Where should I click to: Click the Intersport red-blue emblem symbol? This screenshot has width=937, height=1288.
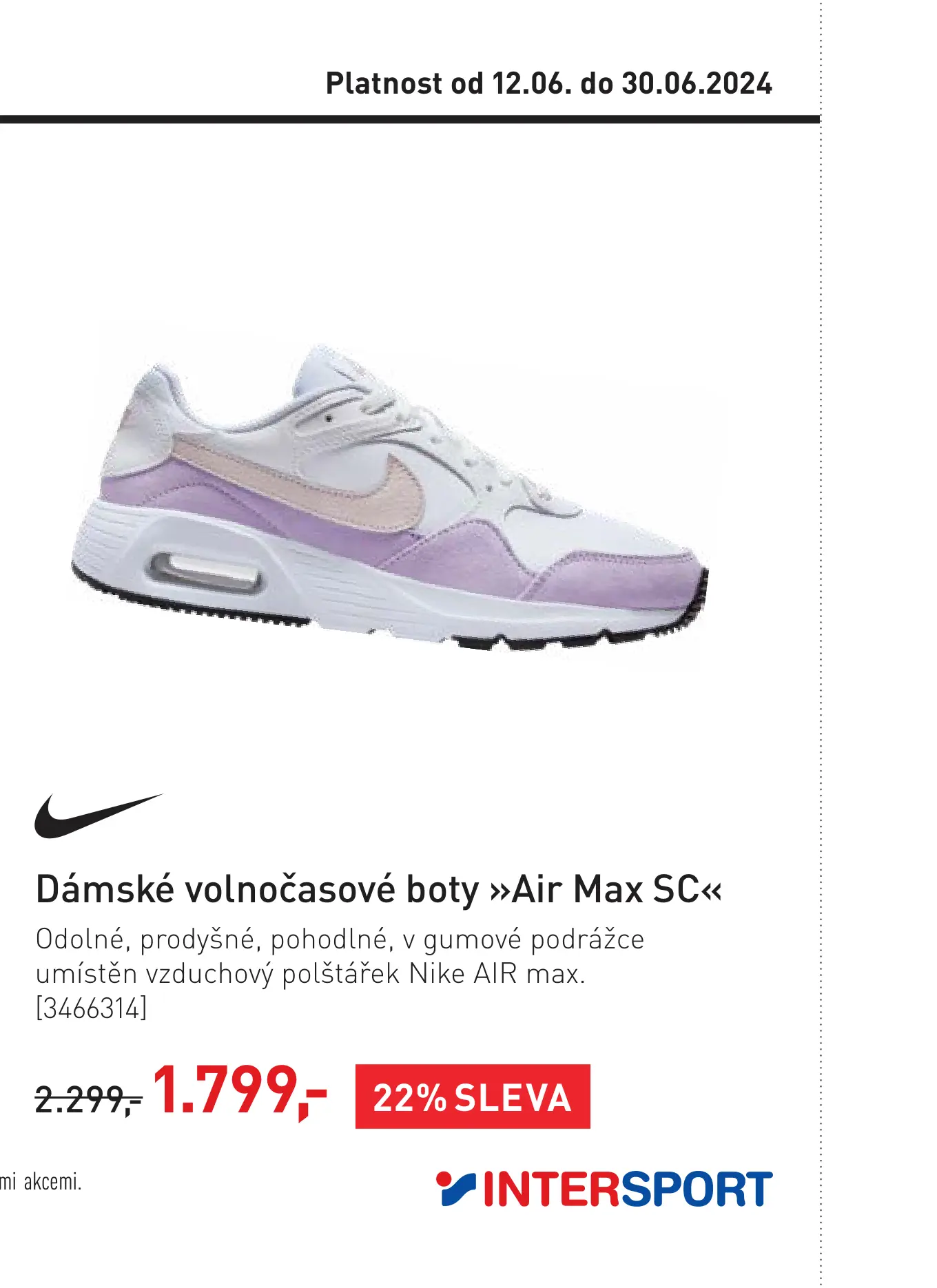[455, 1189]
